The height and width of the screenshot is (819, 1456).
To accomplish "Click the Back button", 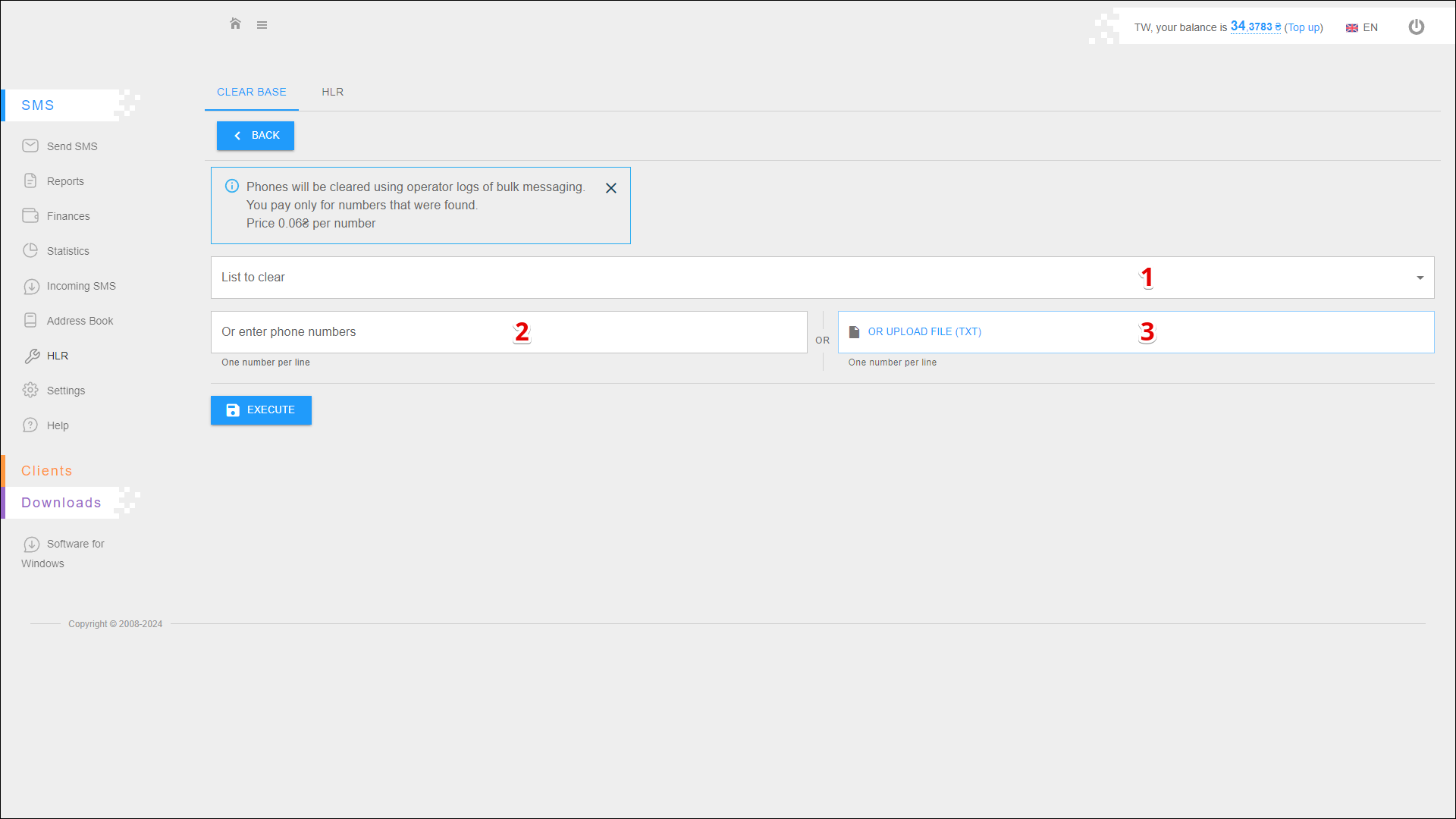I will click(x=256, y=136).
